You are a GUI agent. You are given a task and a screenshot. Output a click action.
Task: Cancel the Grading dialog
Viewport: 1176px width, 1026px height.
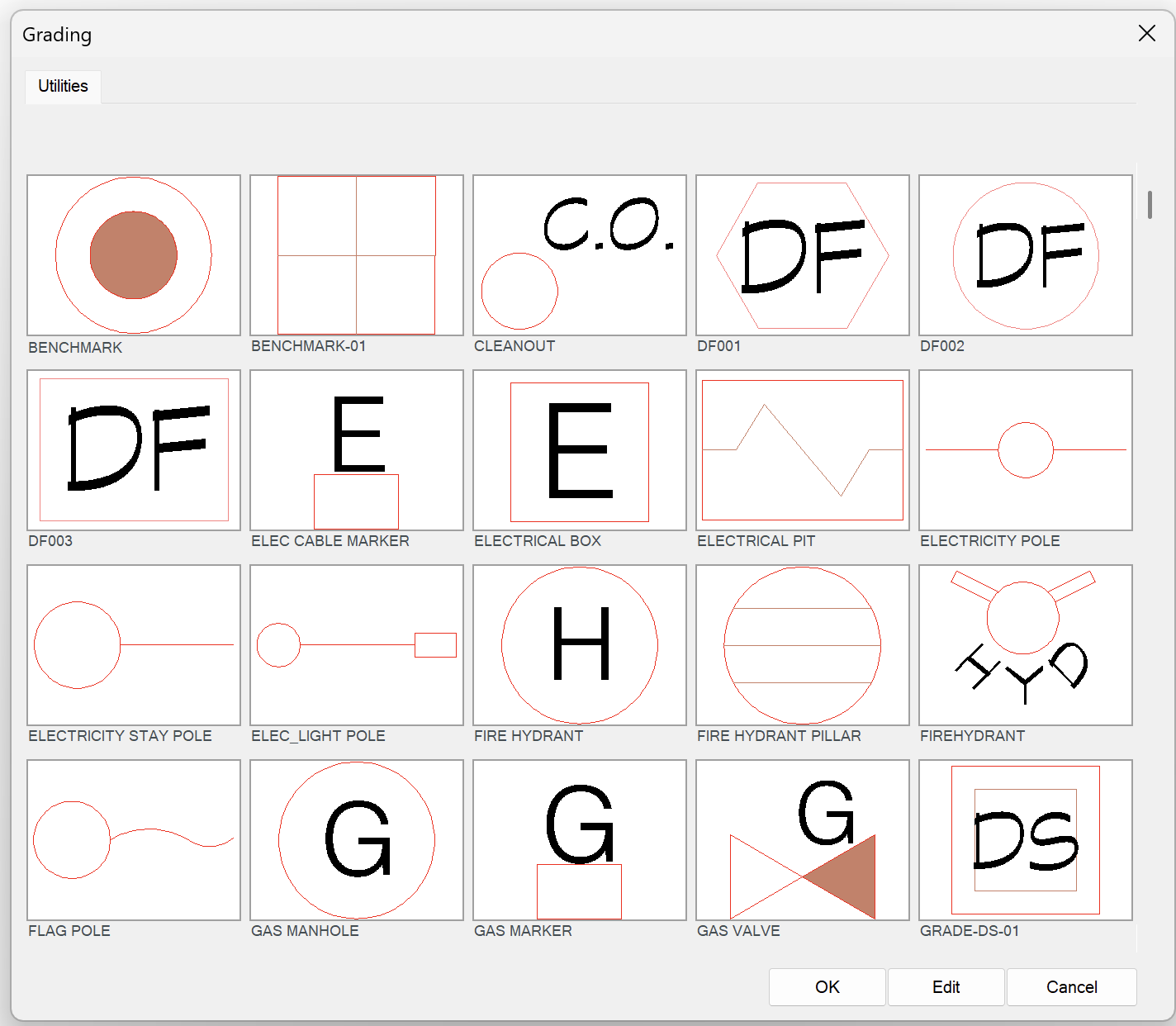(1071, 987)
